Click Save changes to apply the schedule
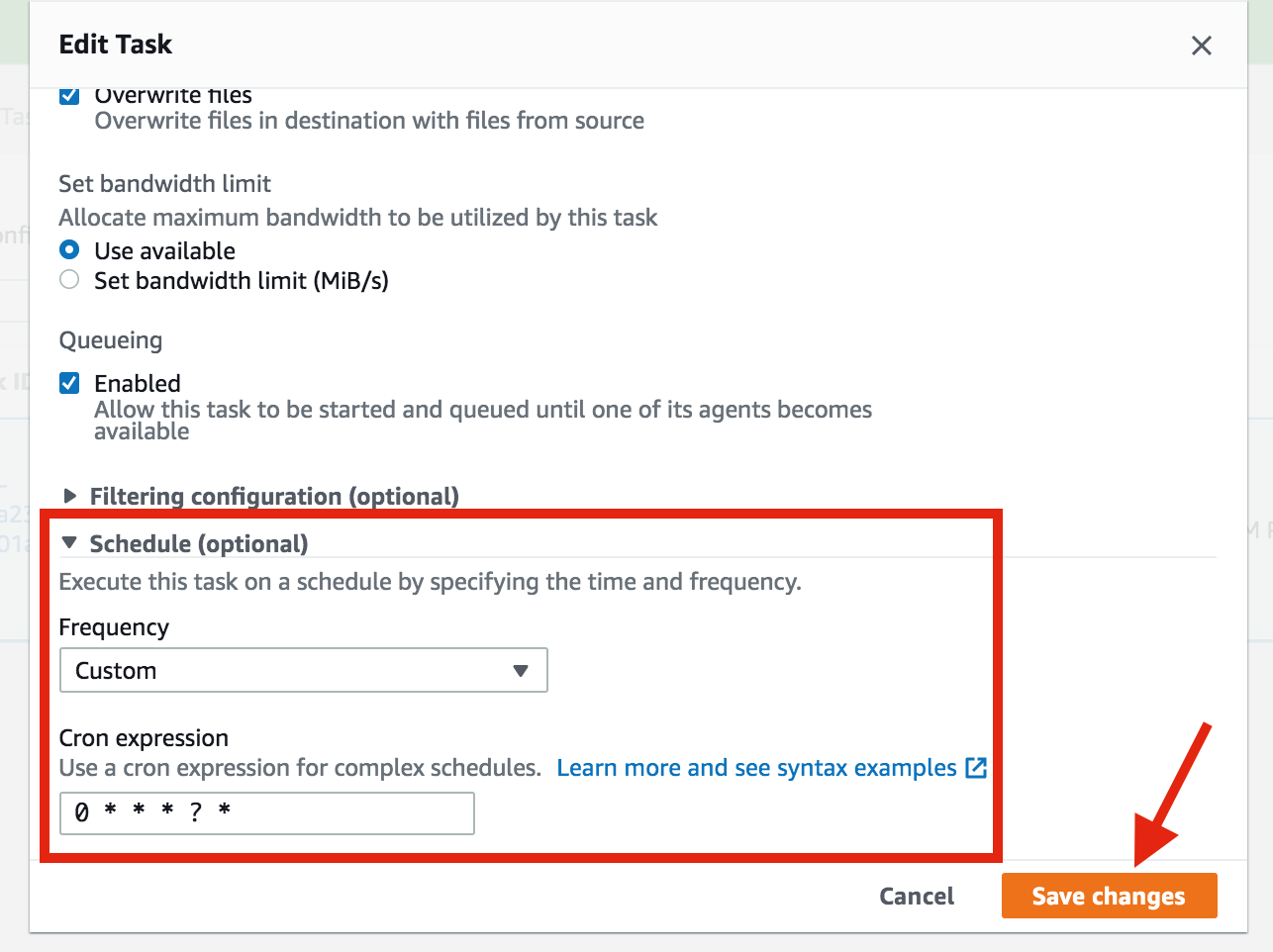This screenshot has height=952, width=1273. point(1109,896)
